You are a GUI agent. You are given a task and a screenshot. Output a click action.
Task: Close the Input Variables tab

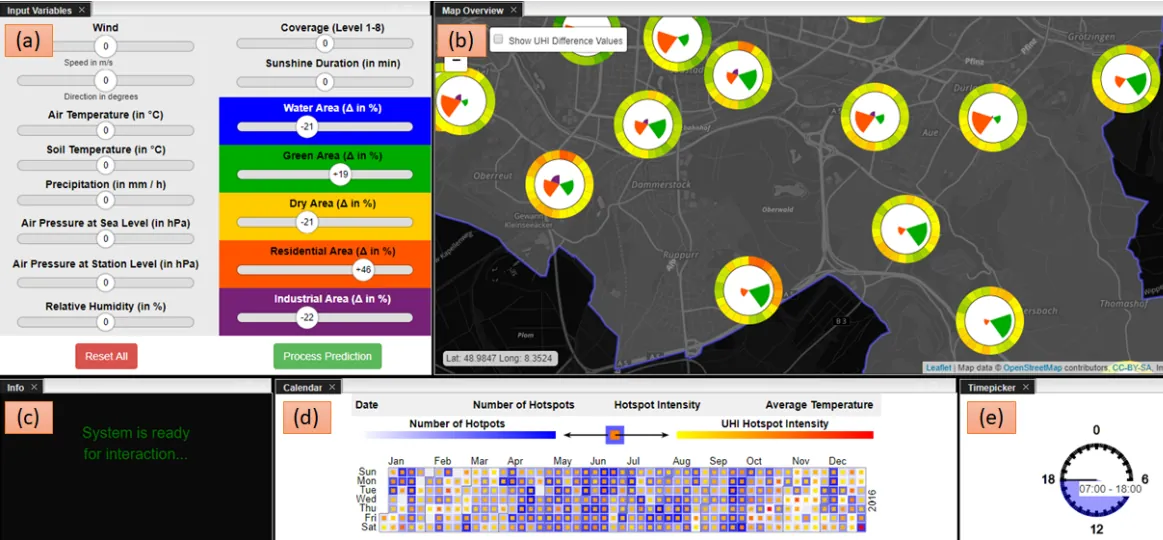pyautogui.click(x=81, y=10)
